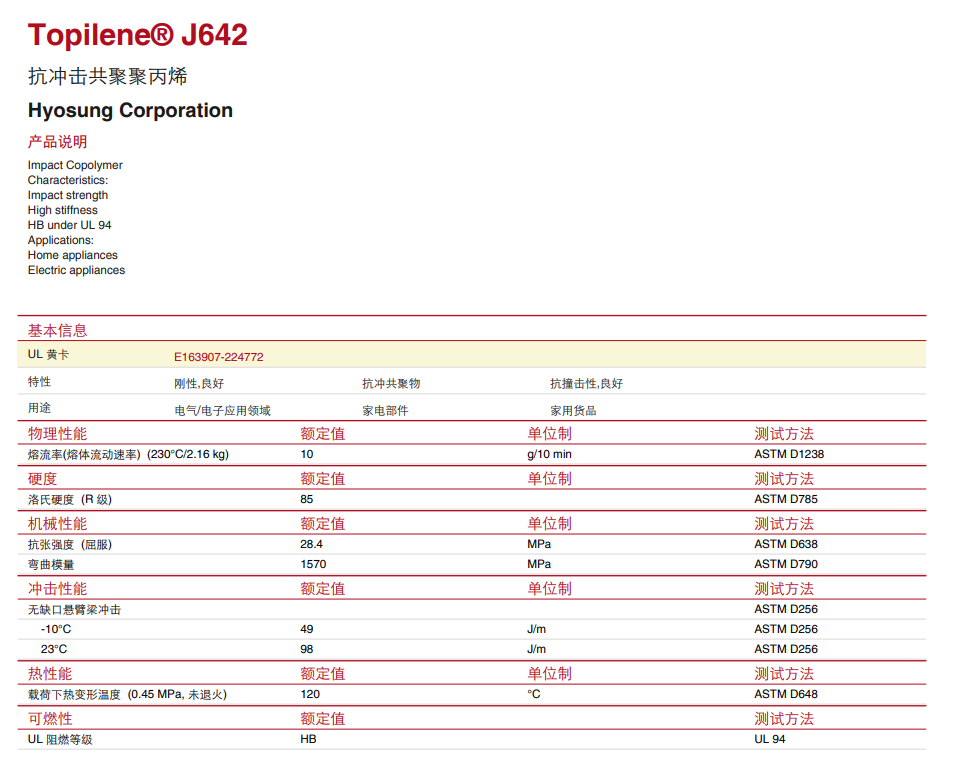Viewport: 957px width, 761px height.
Task: Select the UL 黄卡 row label
Action: click(48, 355)
